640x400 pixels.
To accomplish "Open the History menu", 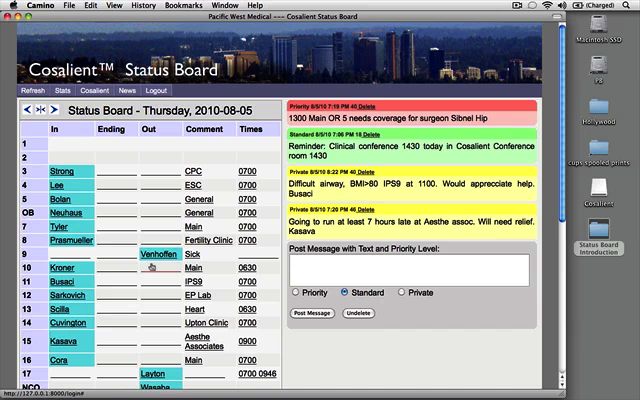I will 143,5.
